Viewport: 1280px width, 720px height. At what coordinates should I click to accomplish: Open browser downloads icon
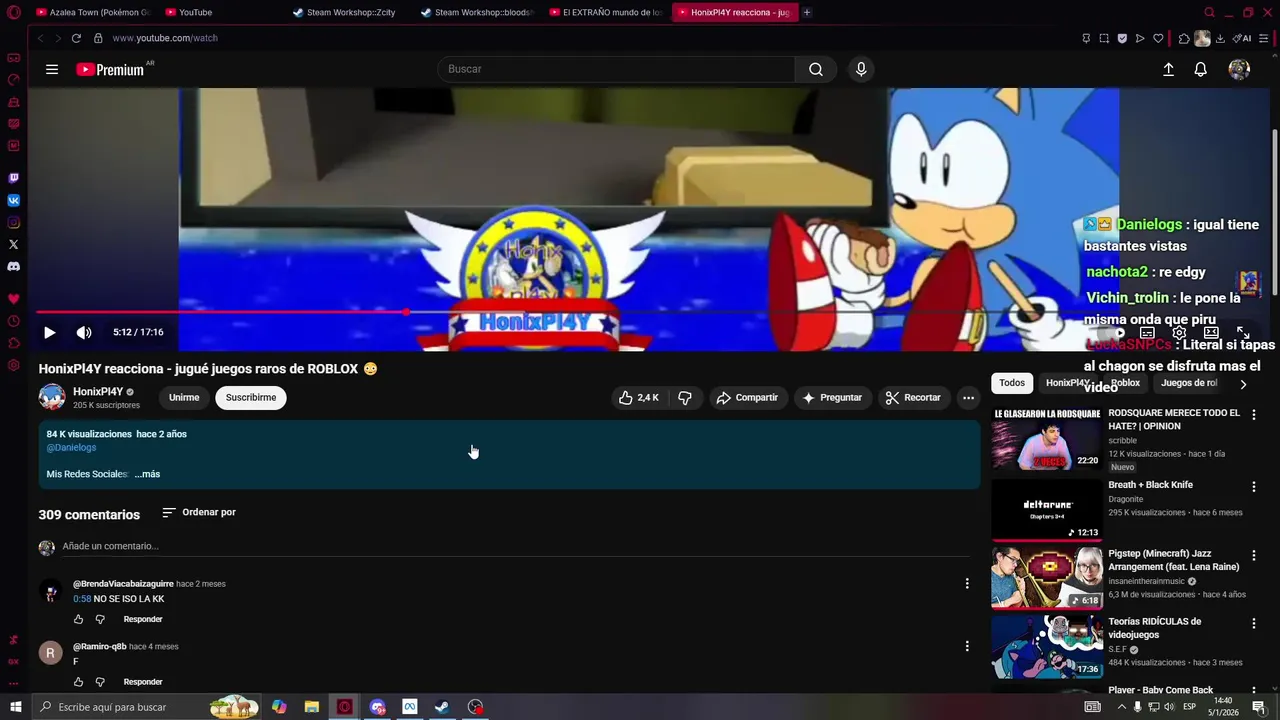tap(1220, 38)
